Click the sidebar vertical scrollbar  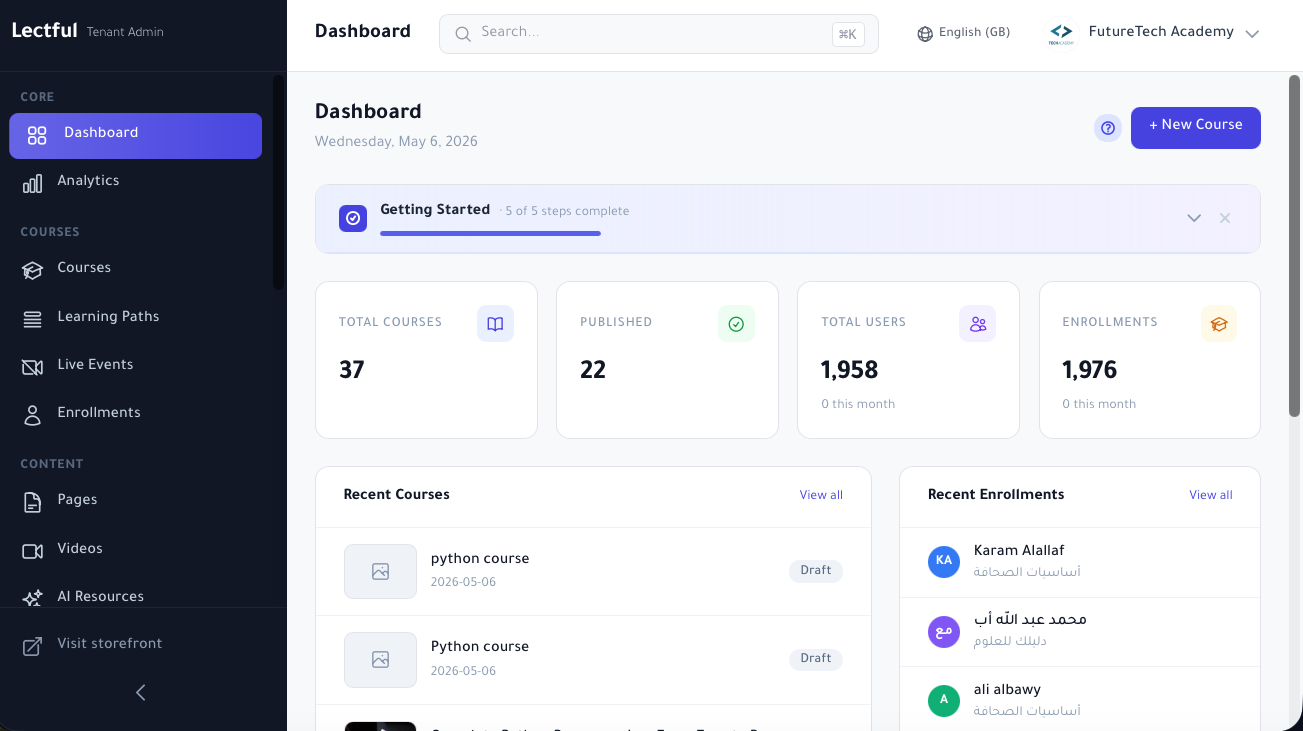279,183
